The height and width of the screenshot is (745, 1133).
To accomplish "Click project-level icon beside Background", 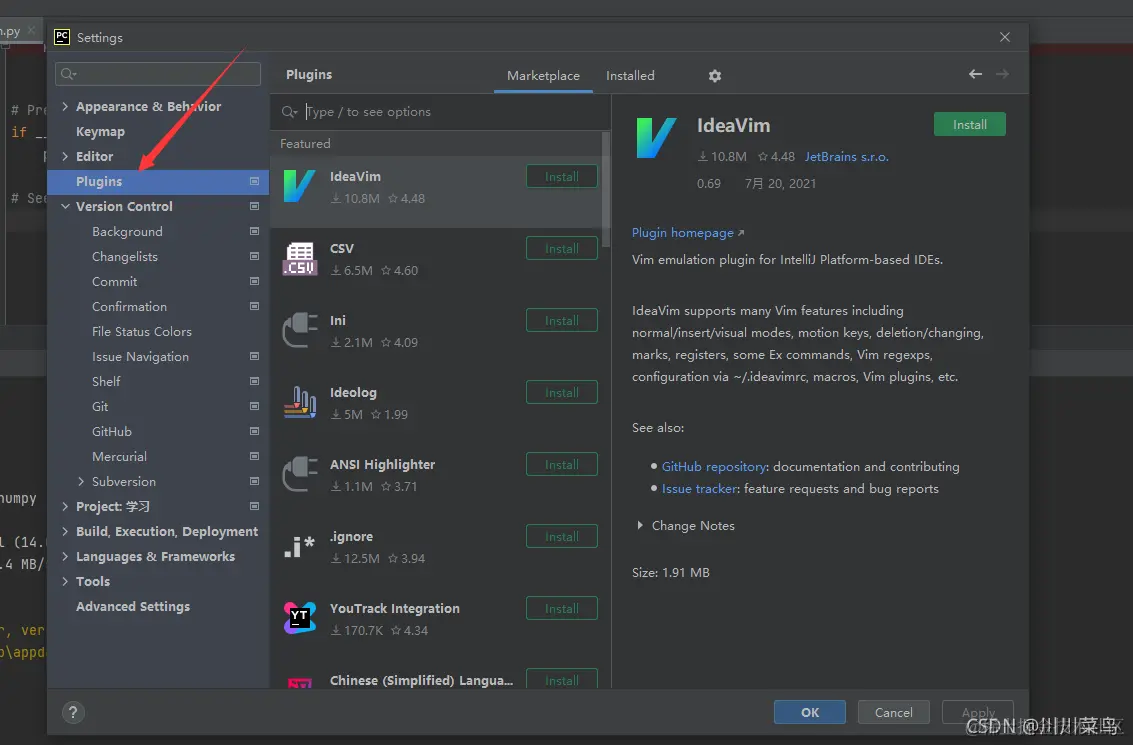I will (254, 231).
